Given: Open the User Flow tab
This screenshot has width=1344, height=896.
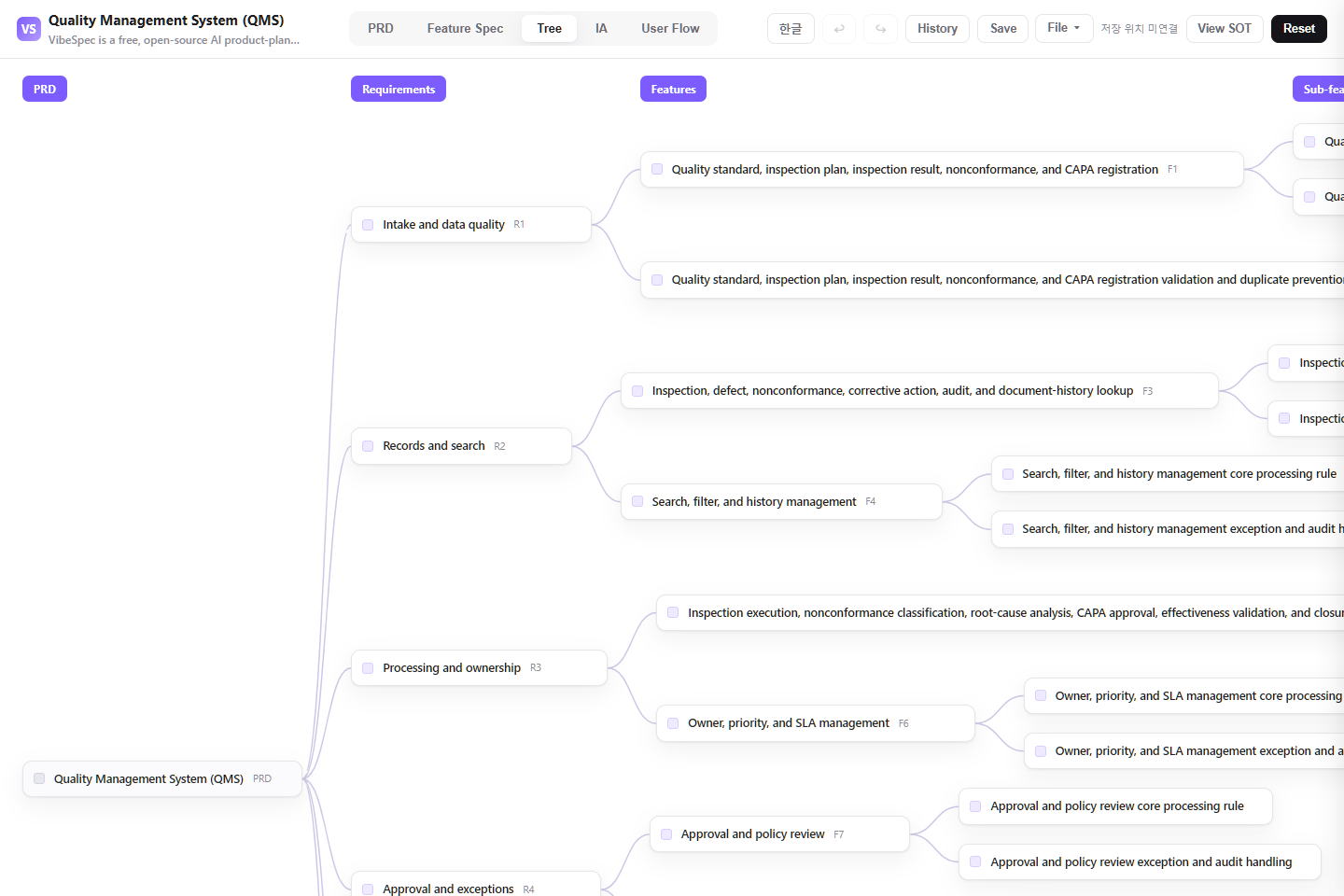Looking at the screenshot, I should [x=670, y=29].
